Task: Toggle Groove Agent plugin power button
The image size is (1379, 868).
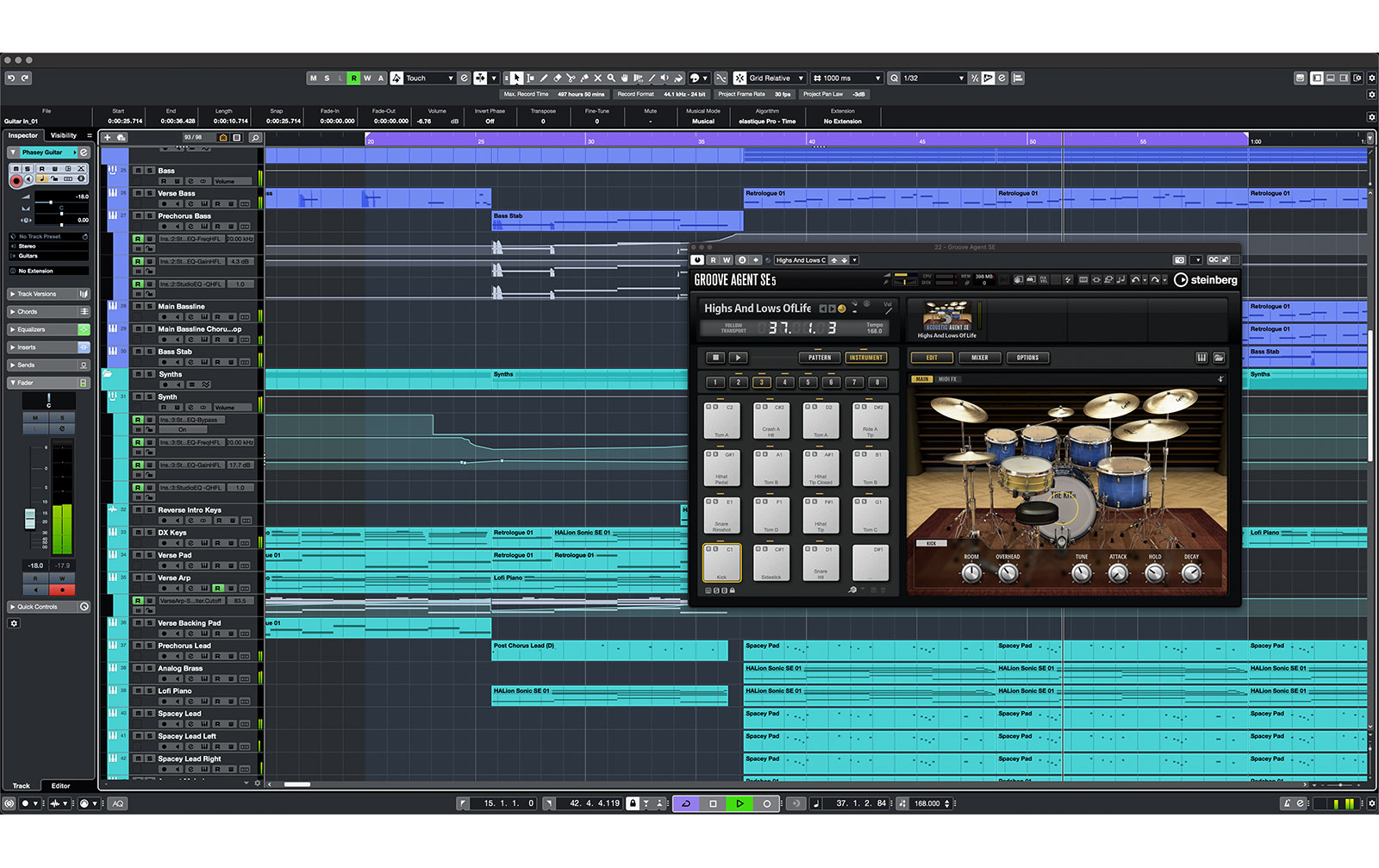Action: 698,259
